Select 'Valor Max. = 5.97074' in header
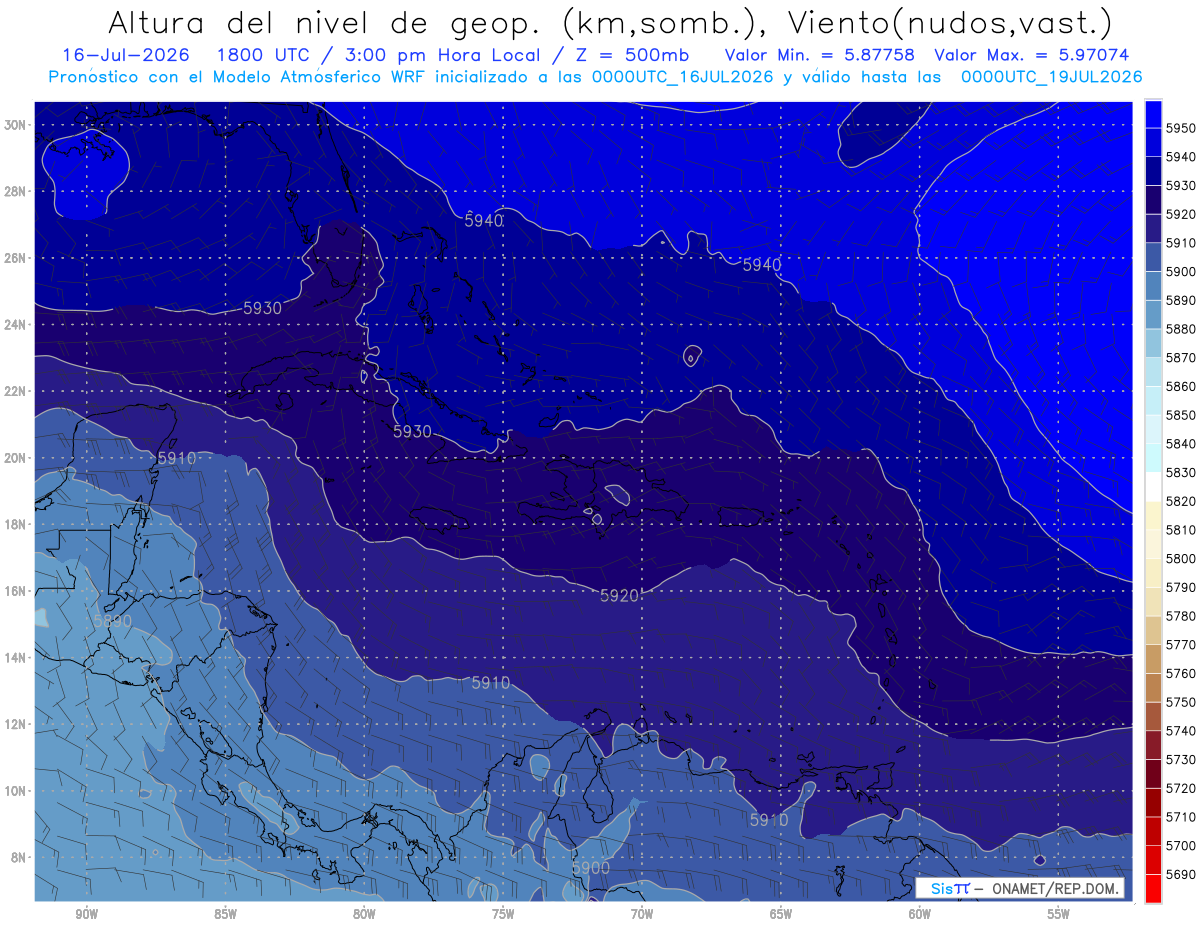 click(x=1031, y=55)
